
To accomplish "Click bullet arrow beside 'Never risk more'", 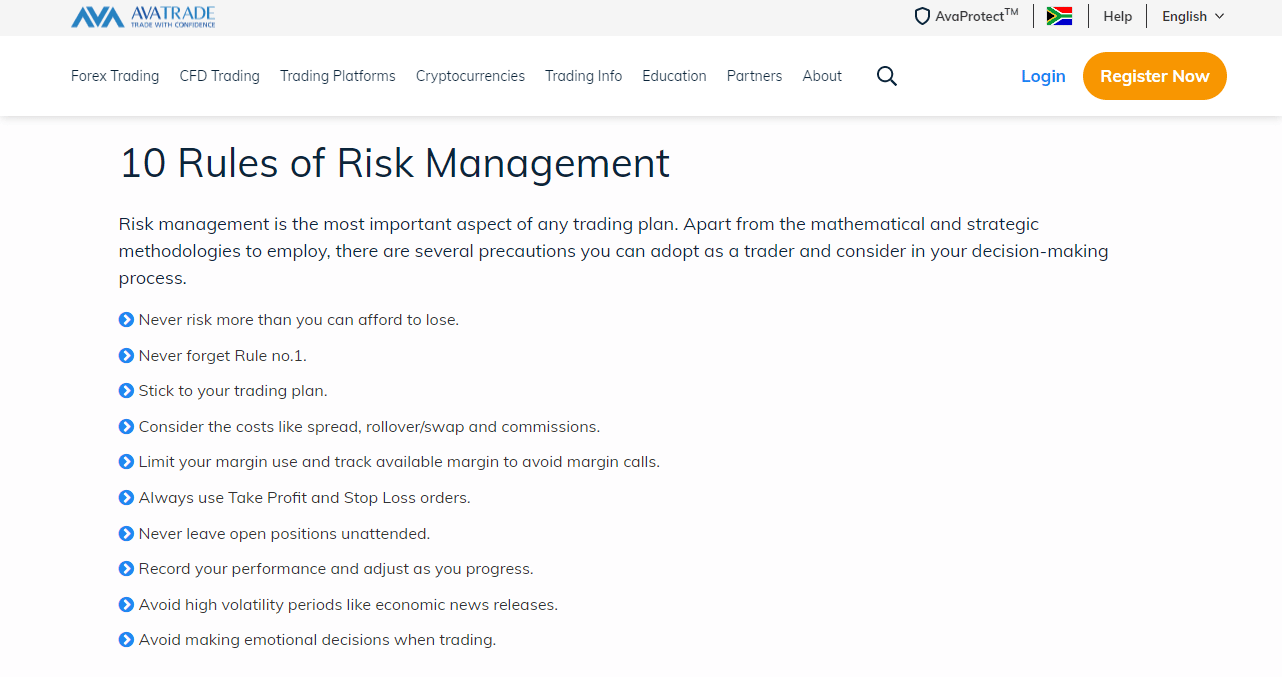I will click(126, 320).
